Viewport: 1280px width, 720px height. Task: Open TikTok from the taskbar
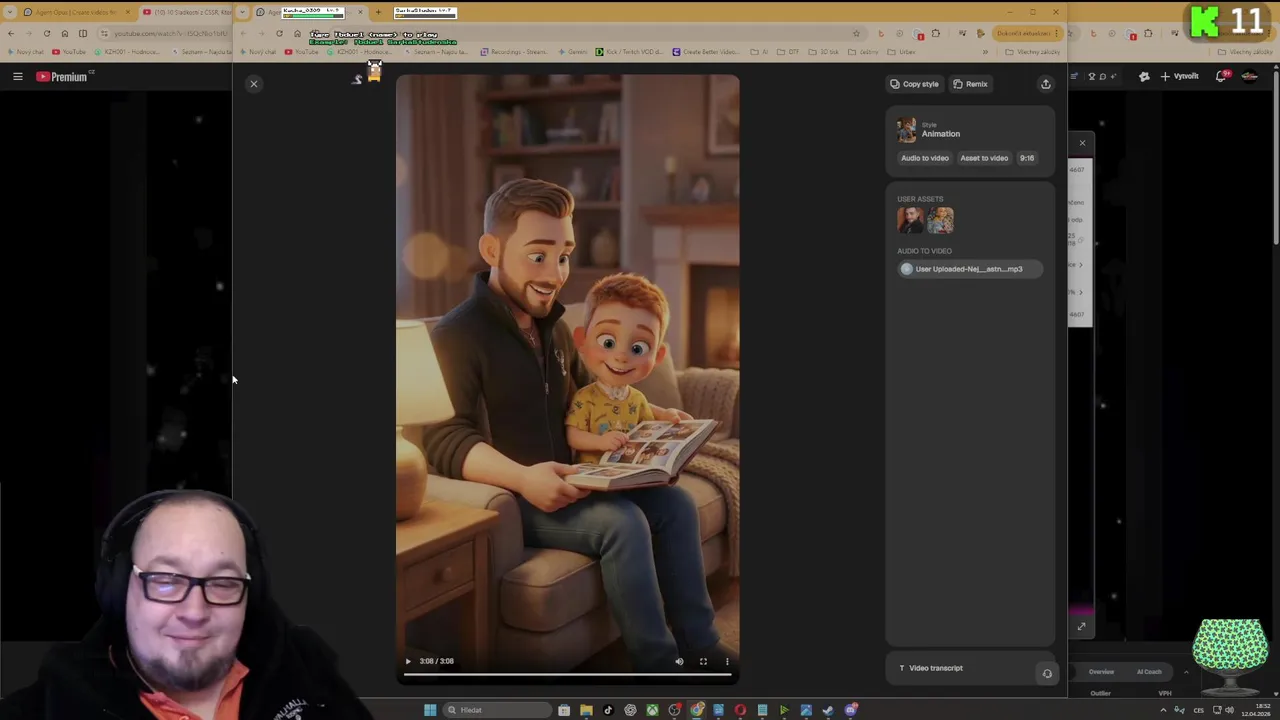[x=608, y=710]
